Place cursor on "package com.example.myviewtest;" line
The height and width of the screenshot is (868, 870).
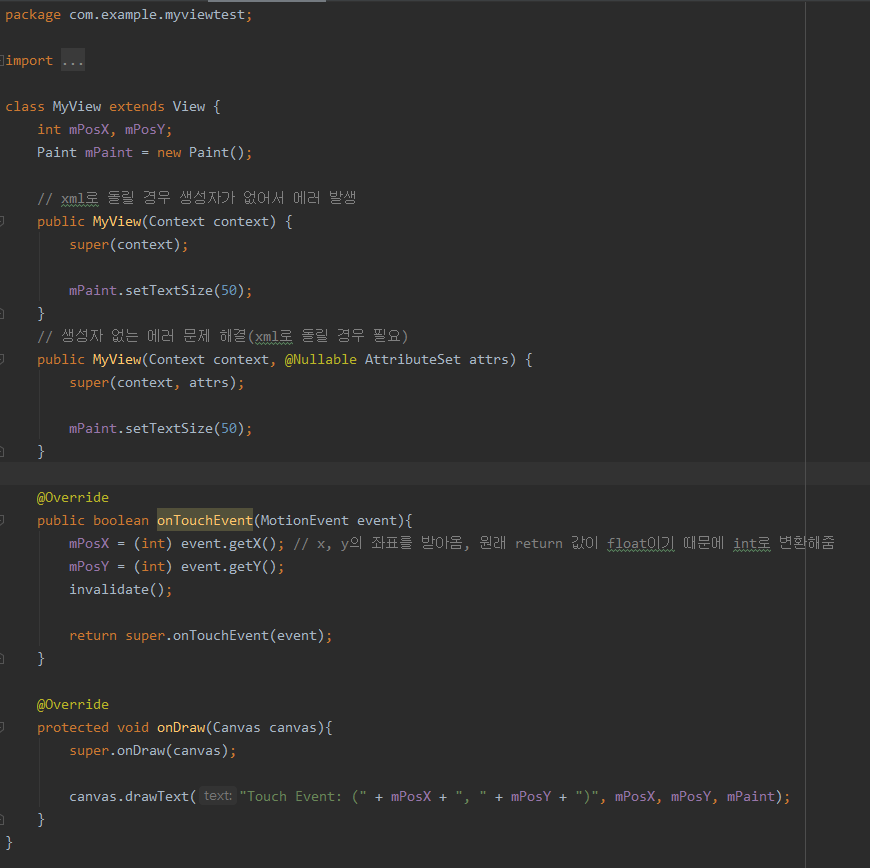129,15
